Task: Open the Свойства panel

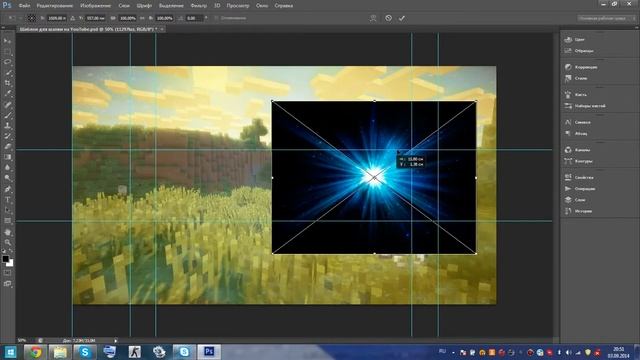Action: point(579,178)
